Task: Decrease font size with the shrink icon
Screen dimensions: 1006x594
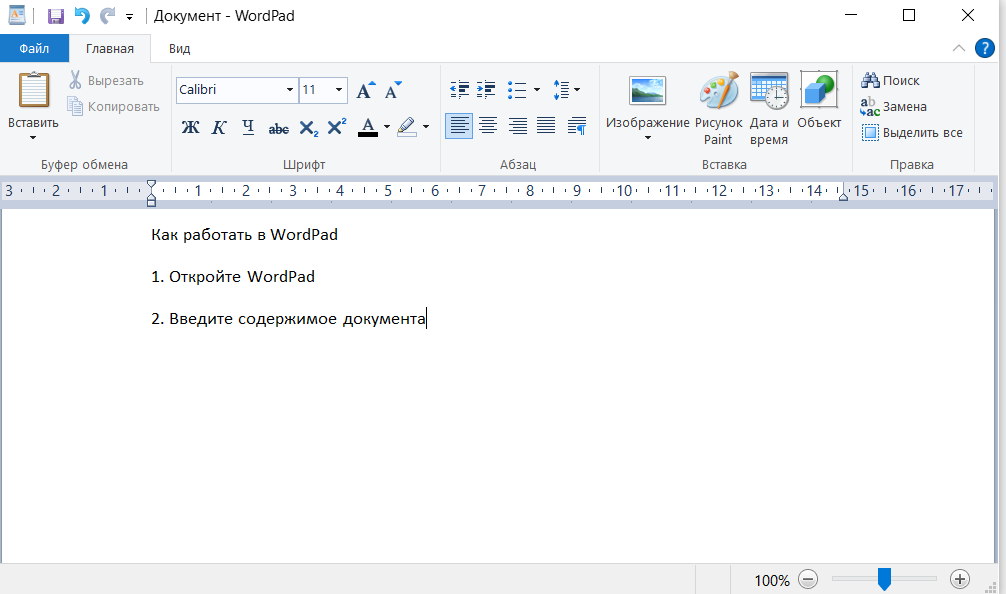Action: (393, 90)
